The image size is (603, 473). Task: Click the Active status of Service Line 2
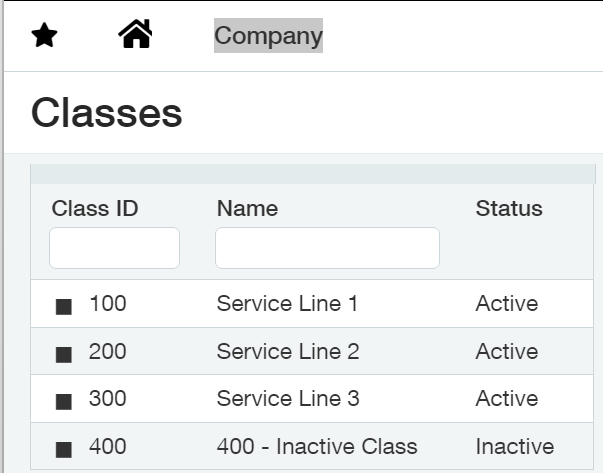507,351
